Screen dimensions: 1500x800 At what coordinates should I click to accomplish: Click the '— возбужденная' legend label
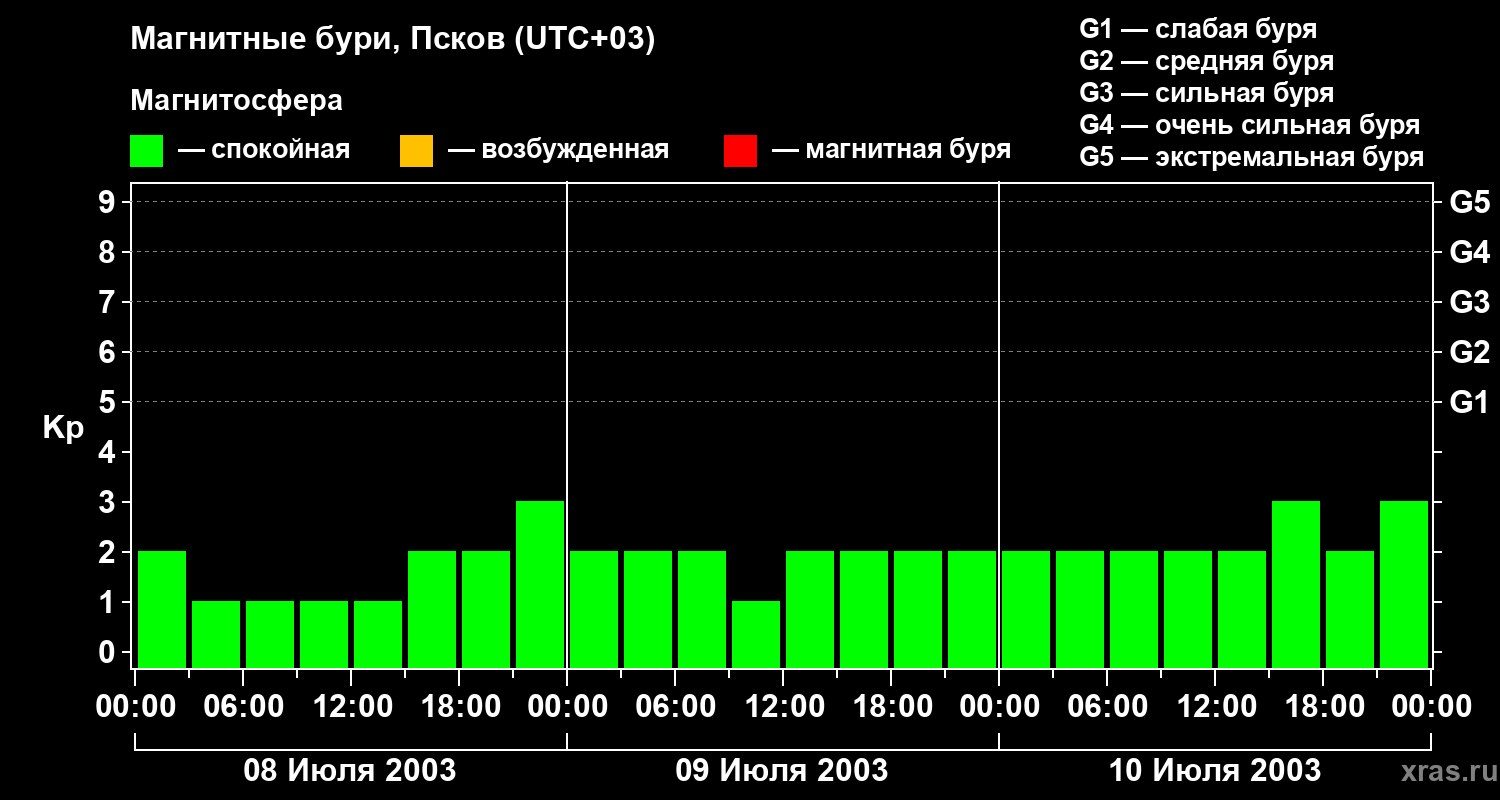559,150
